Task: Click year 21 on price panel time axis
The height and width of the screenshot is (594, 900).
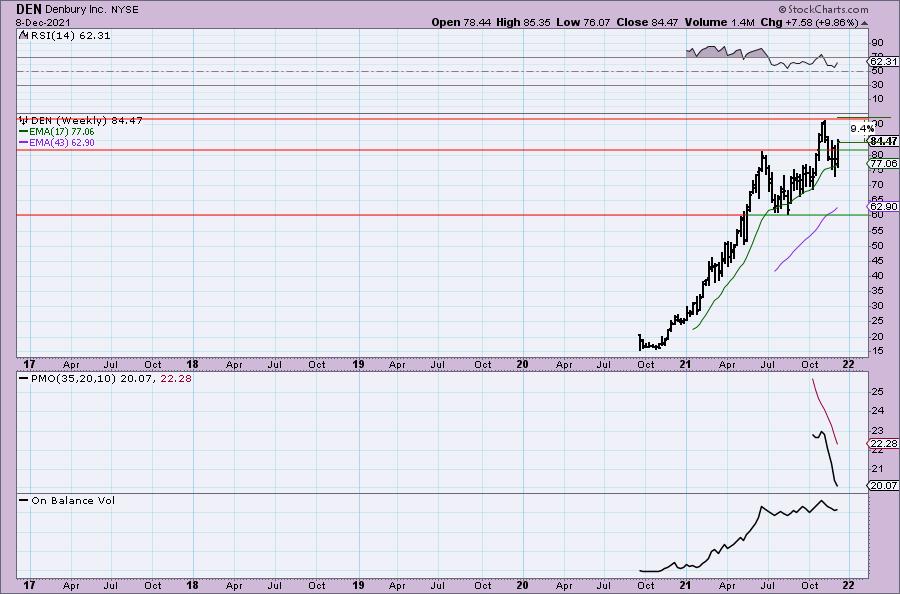Action: click(685, 364)
